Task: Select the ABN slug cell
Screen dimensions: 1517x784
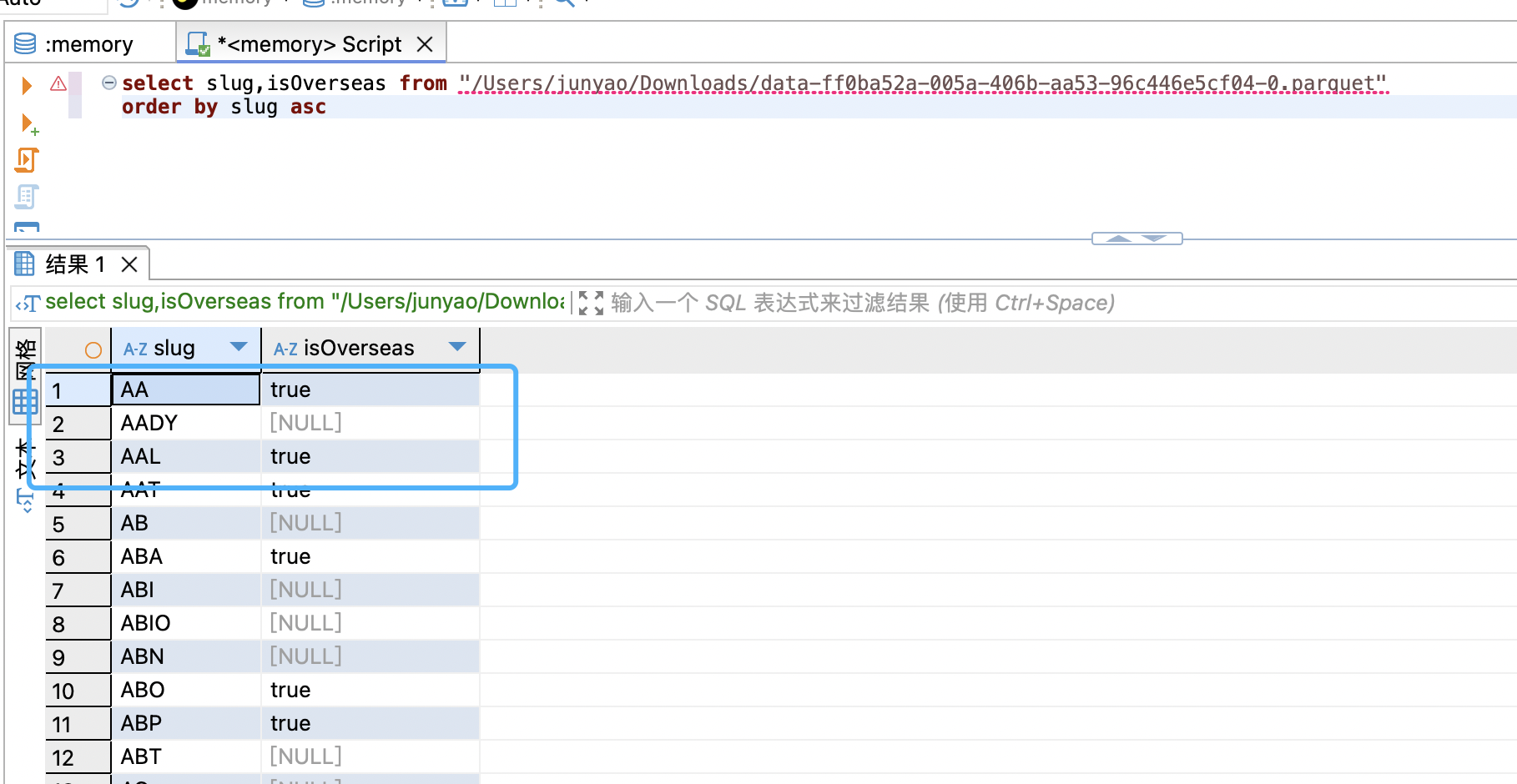Action: (186, 656)
